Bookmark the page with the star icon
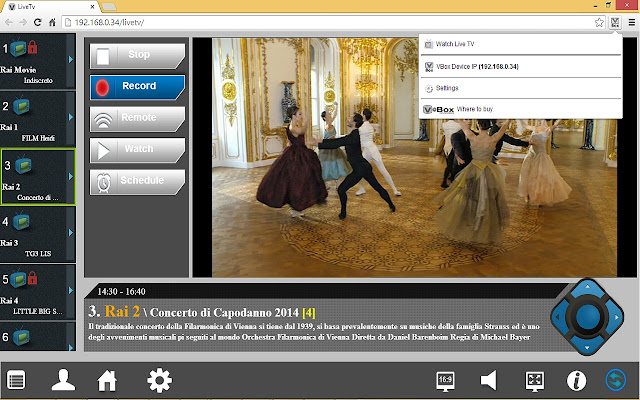This screenshot has height=400, width=640. coord(599,22)
